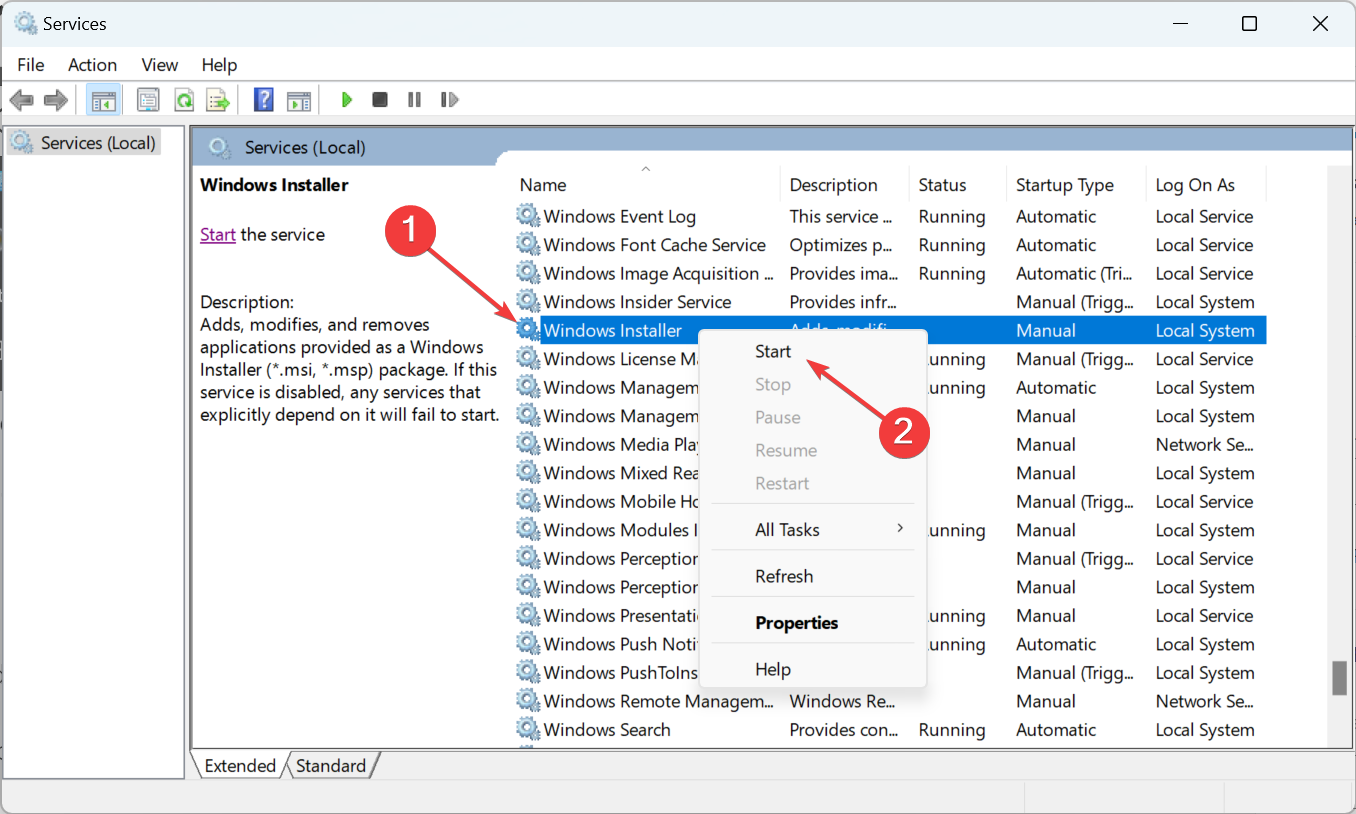Select Services (Local) in the console tree

[x=98, y=143]
